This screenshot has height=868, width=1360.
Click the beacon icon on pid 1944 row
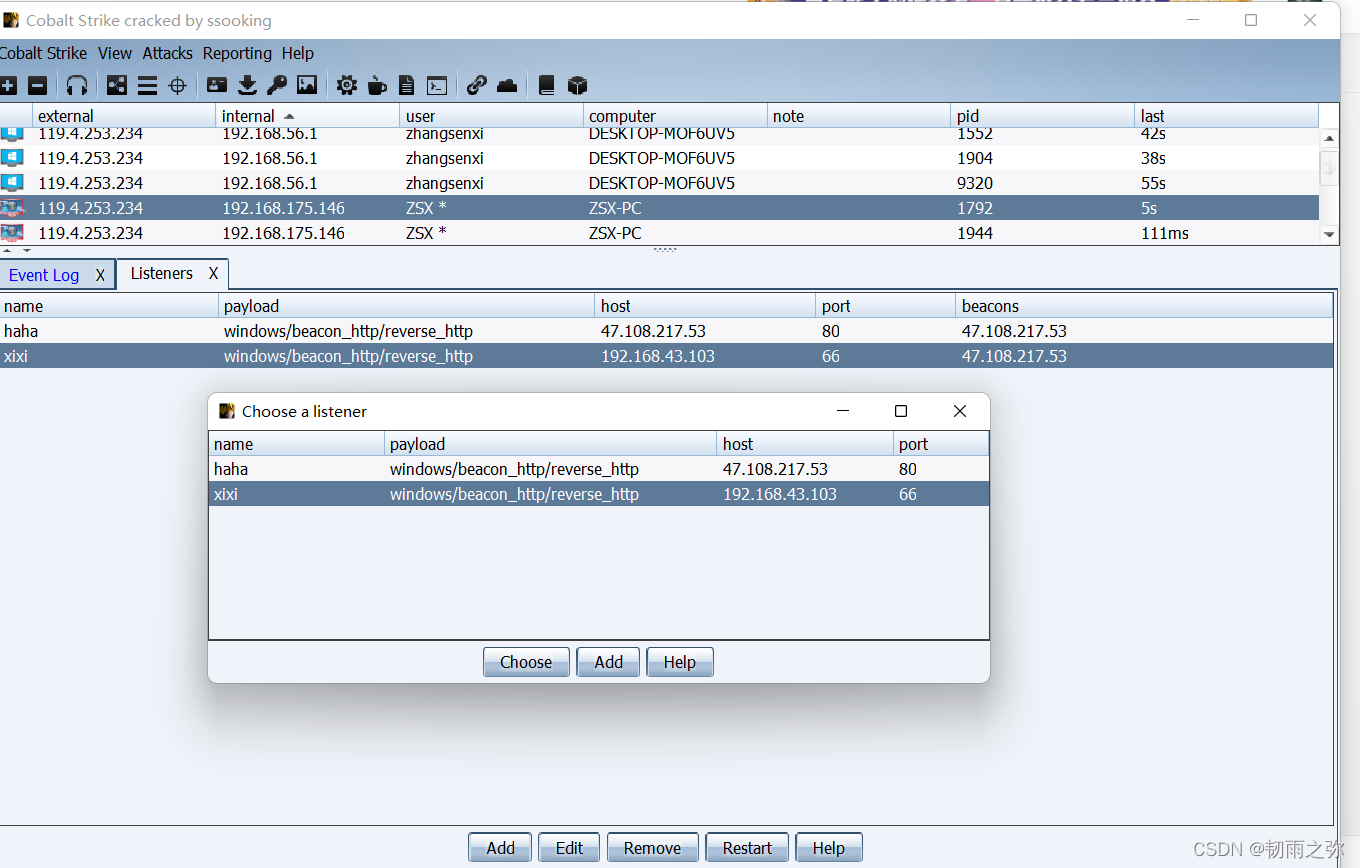point(12,233)
